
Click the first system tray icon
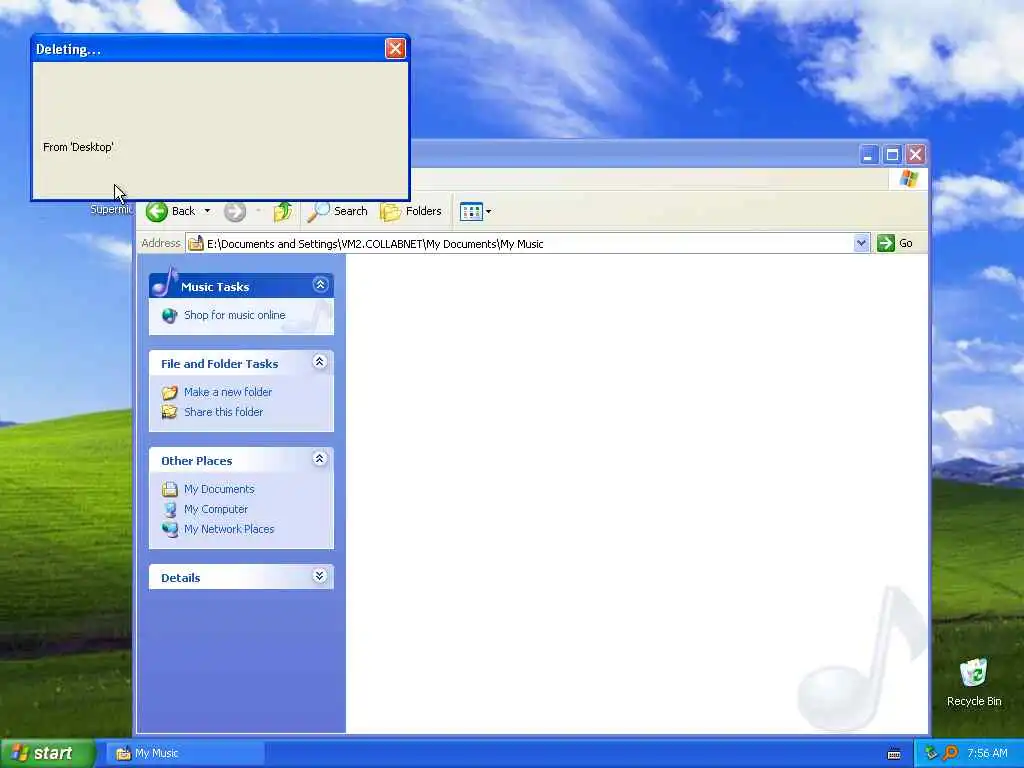(x=931, y=754)
